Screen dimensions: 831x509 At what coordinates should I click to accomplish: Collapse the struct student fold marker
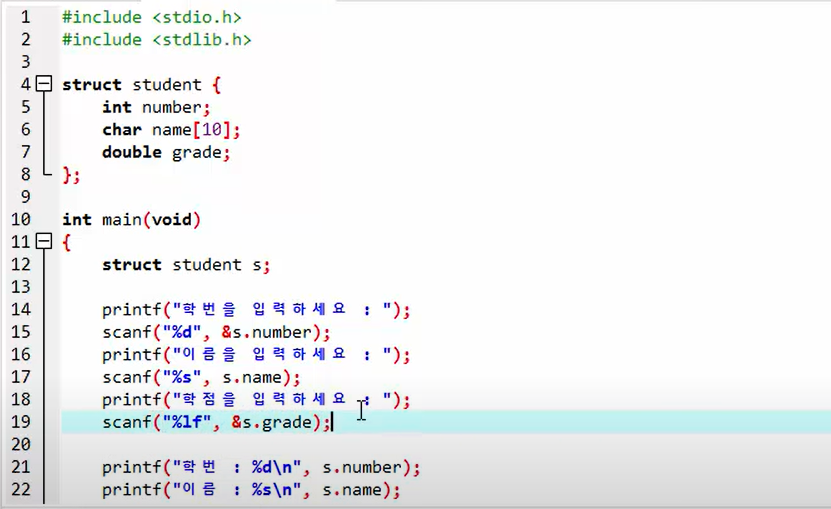click(x=44, y=84)
